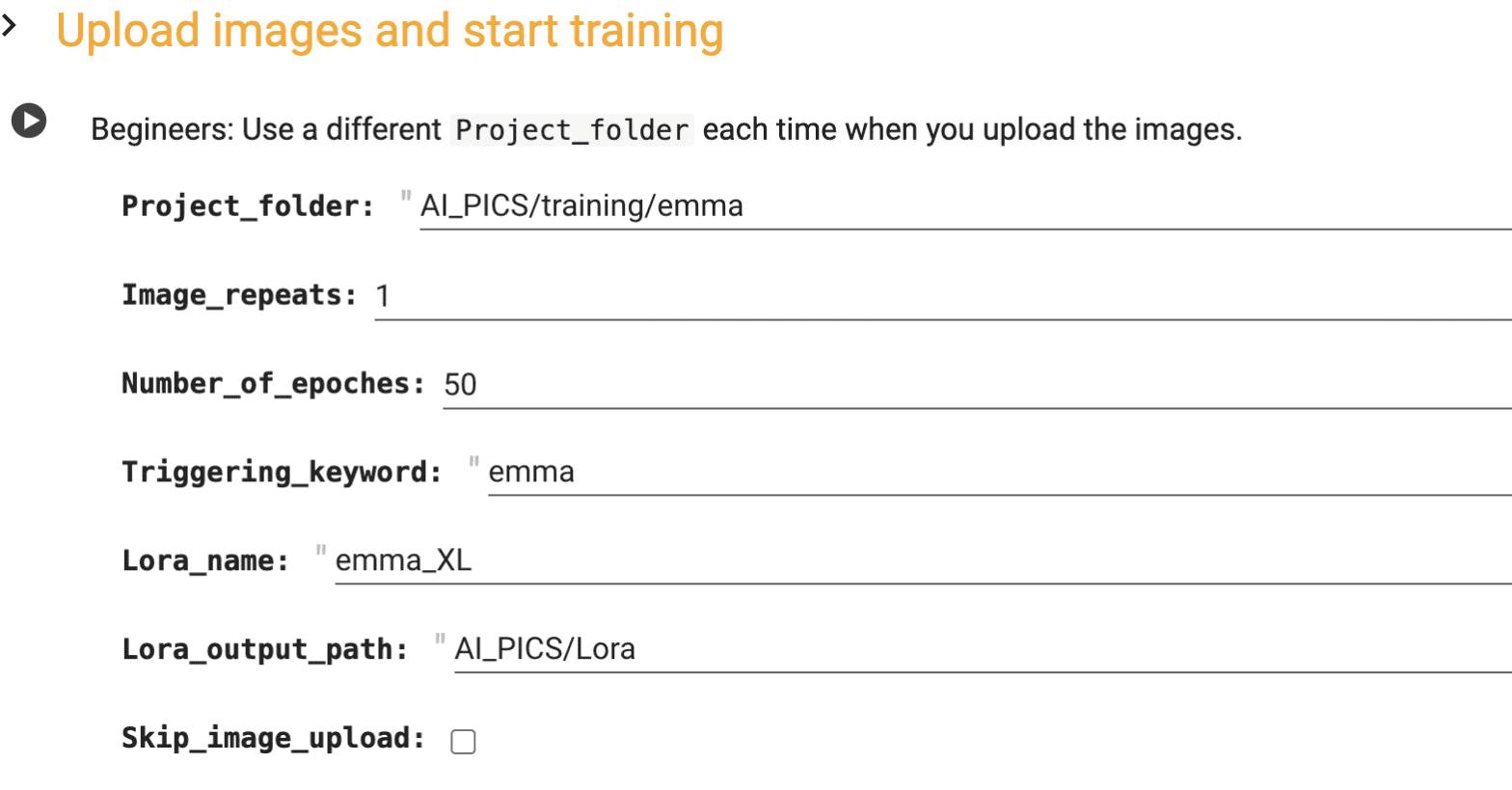Click the Lora_name label
This screenshot has width=1512, height=790.
205,561
